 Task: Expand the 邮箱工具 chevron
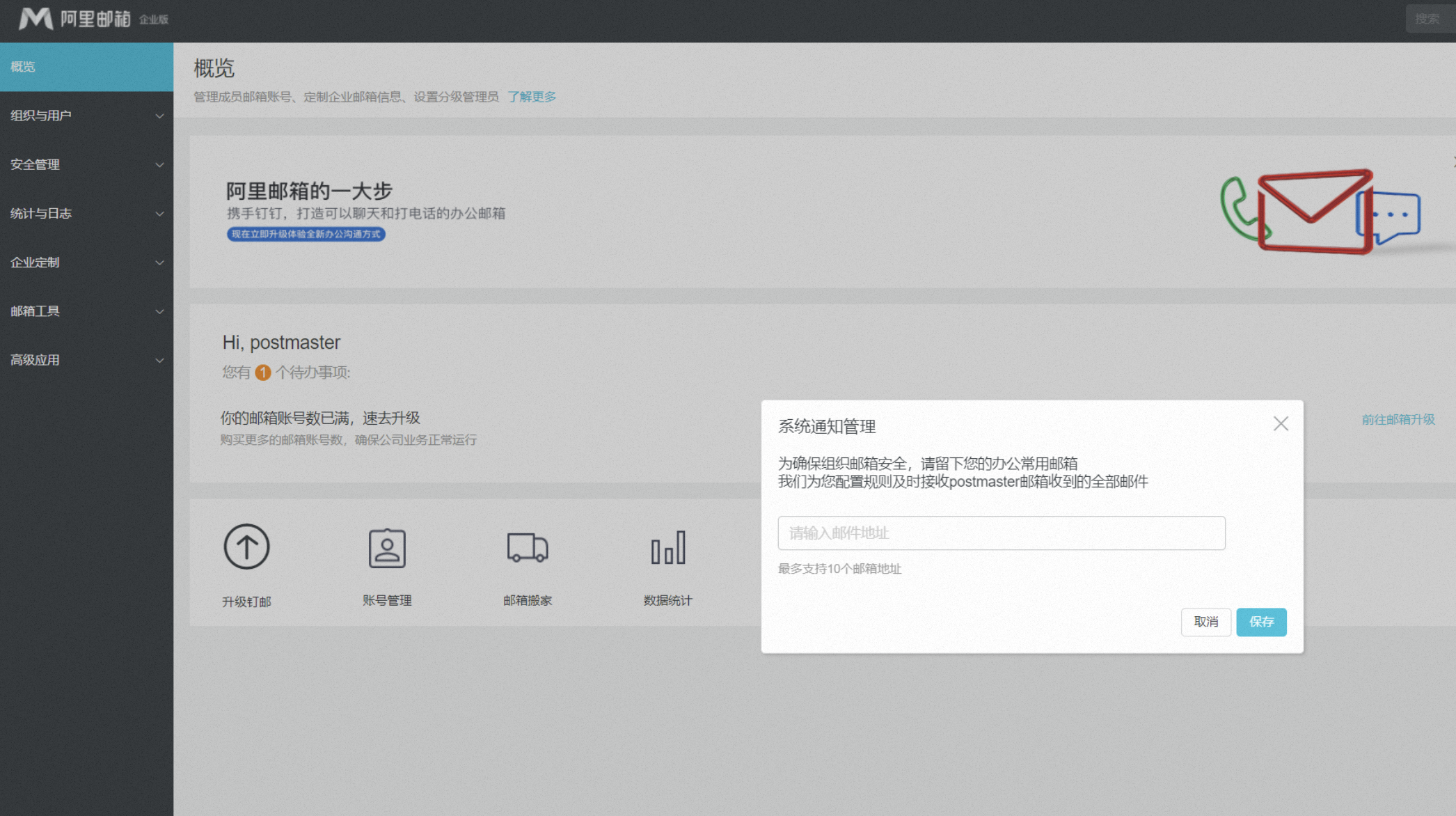pyautogui.click(x=159, y=311)
